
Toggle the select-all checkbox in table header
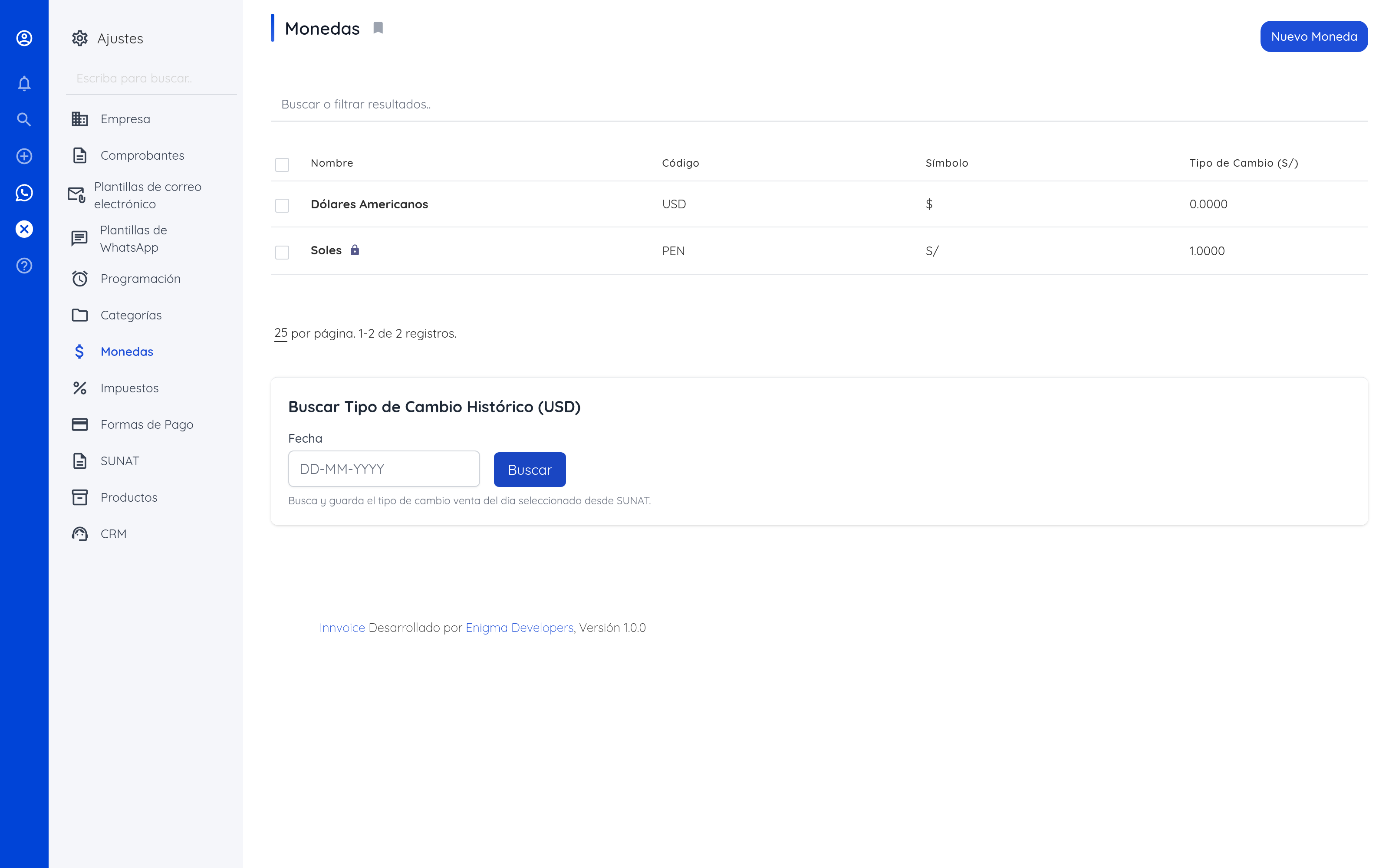point(282,164)
